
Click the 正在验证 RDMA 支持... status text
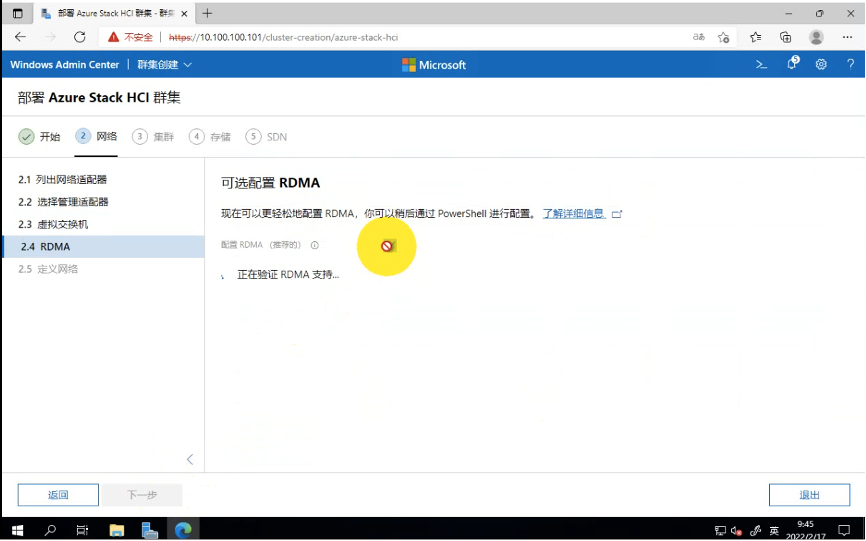pos(288,274)
